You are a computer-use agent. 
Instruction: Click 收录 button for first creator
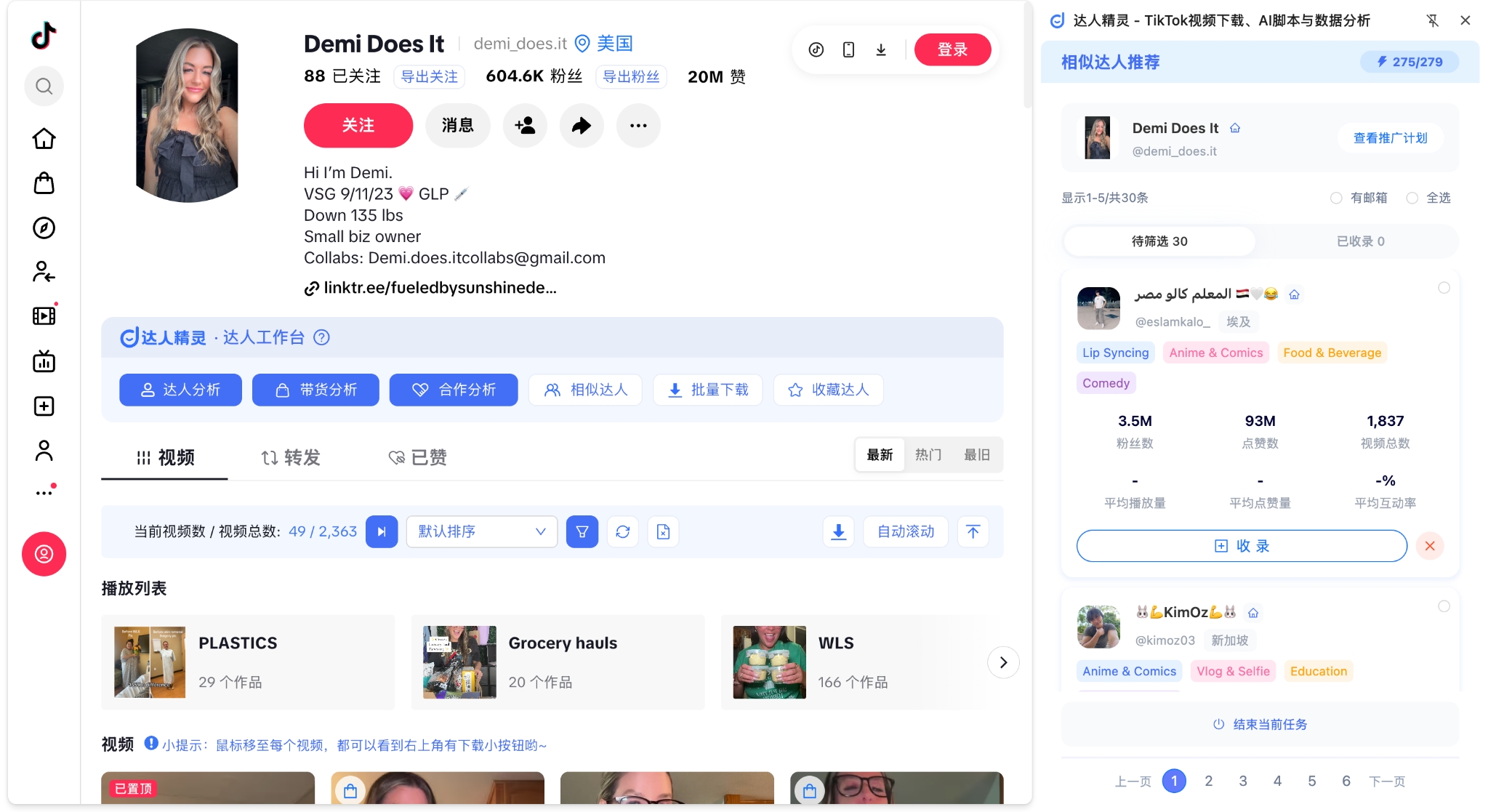[1242, 546]
